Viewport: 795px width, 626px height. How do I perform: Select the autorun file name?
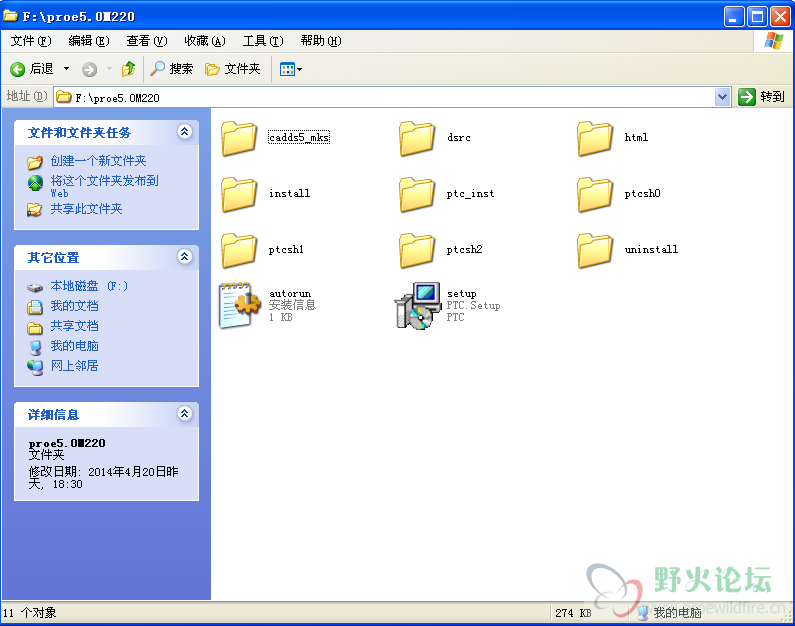pos(290,293)
